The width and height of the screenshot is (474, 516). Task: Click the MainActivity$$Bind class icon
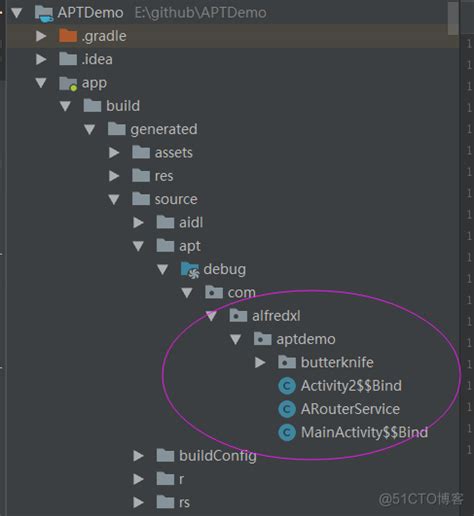287,433
